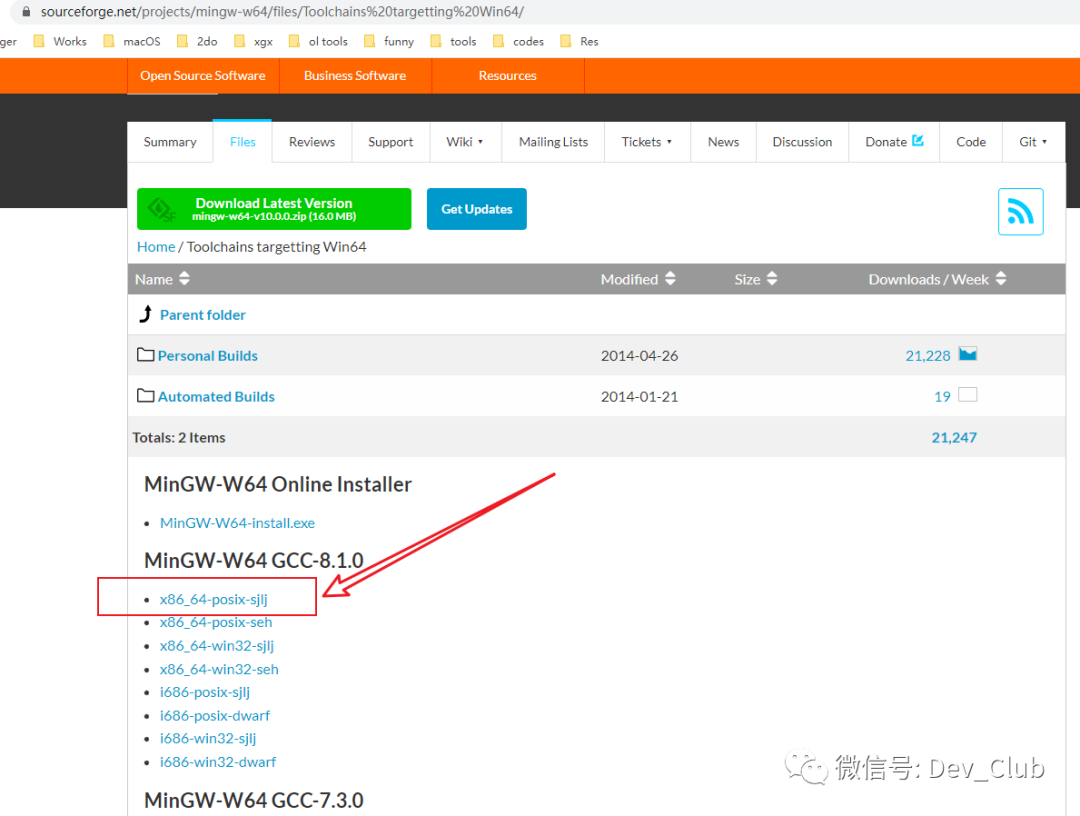This screenshot has width=1080, height=816.
Task: Click the 2014-01-21 modified date
Action: [639, 397]
